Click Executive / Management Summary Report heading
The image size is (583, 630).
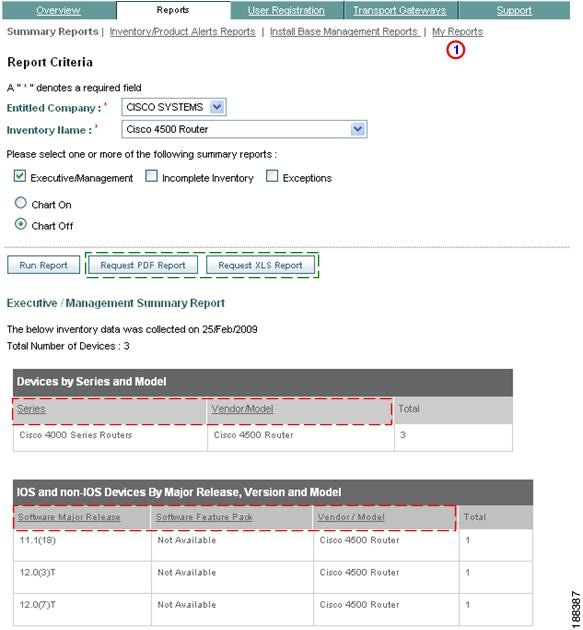click(116, 303)
